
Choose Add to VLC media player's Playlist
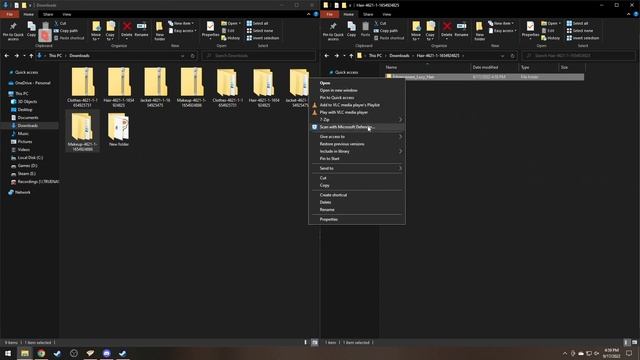357,105
